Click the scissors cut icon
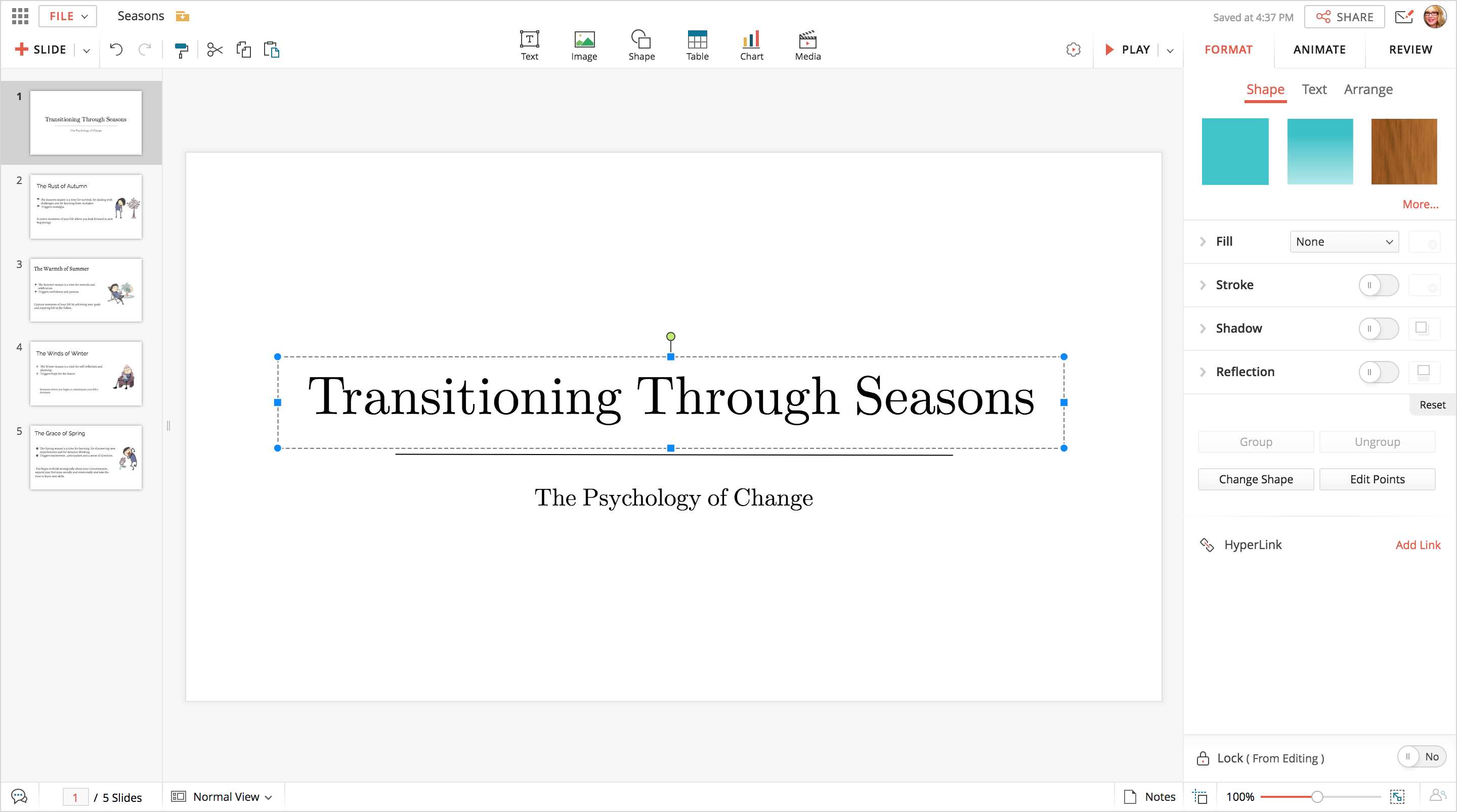The image size is (1457, 812). click(x=215, y=50)
